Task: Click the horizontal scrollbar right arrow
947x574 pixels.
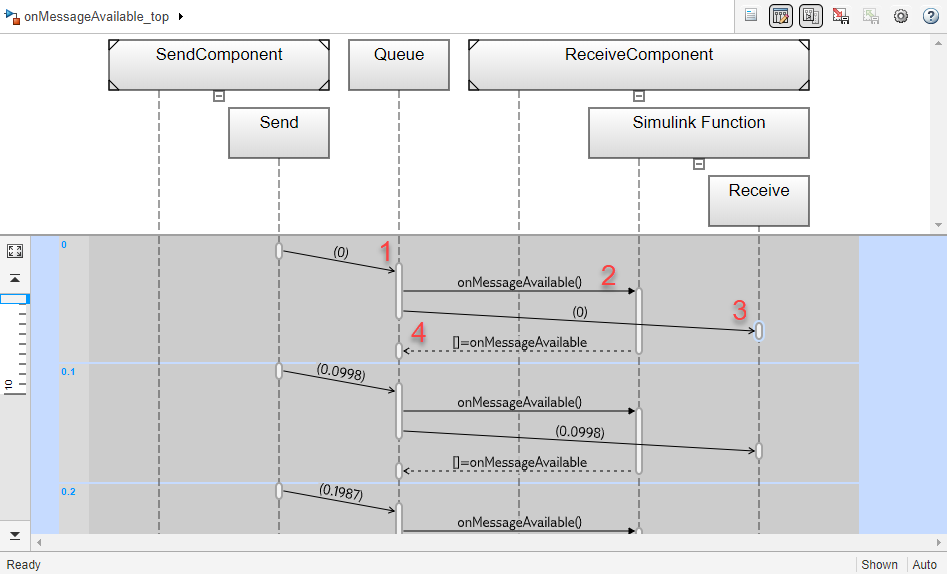Action: point(939,543)
